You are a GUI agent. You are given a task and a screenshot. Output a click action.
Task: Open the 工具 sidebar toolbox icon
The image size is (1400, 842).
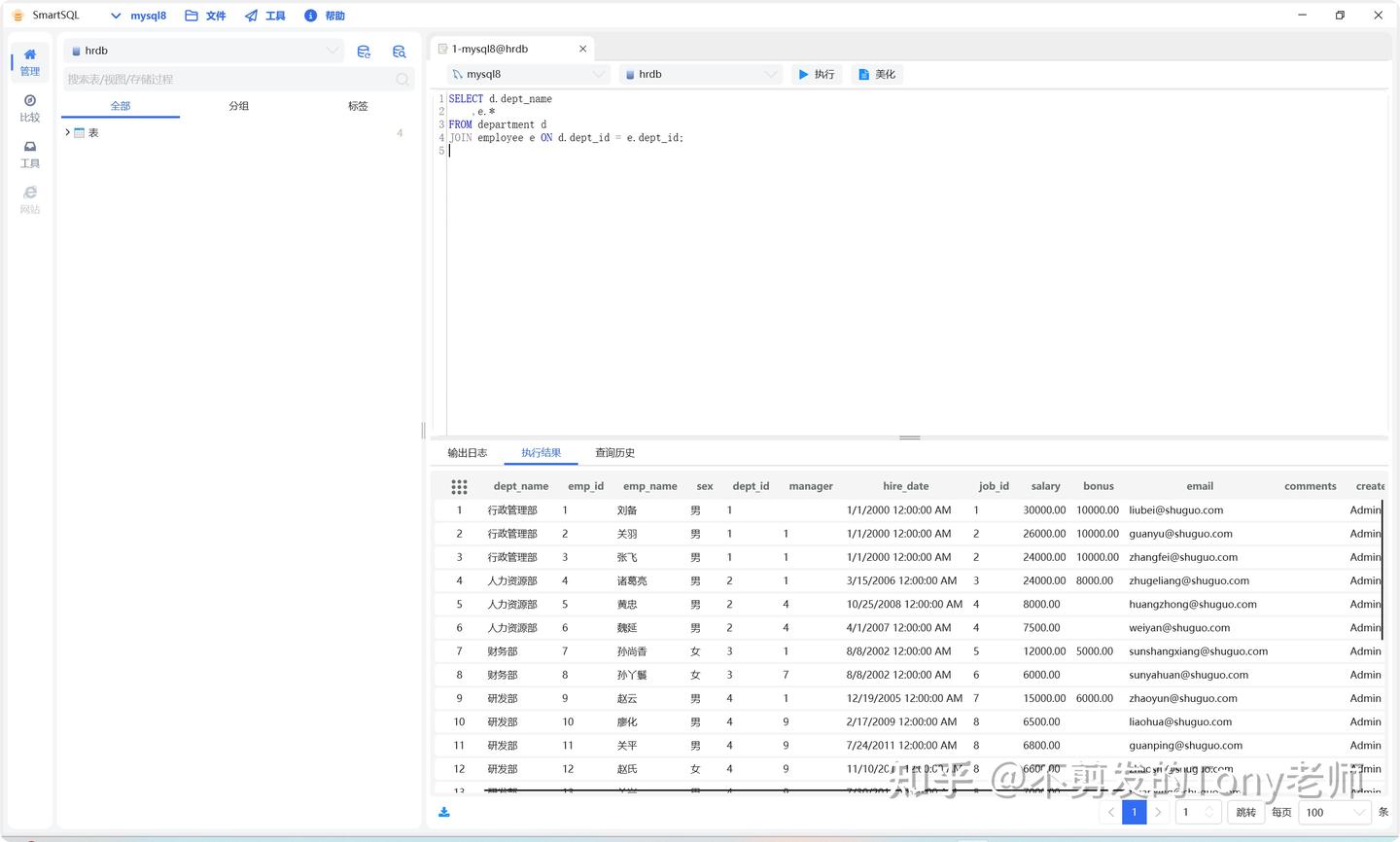click(30, 154)
